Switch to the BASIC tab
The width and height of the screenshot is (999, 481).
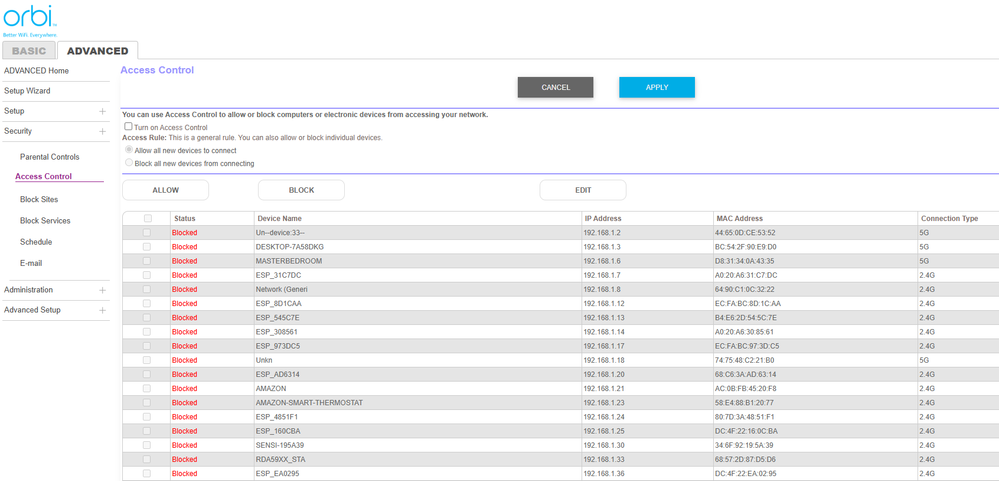point(29,51)
